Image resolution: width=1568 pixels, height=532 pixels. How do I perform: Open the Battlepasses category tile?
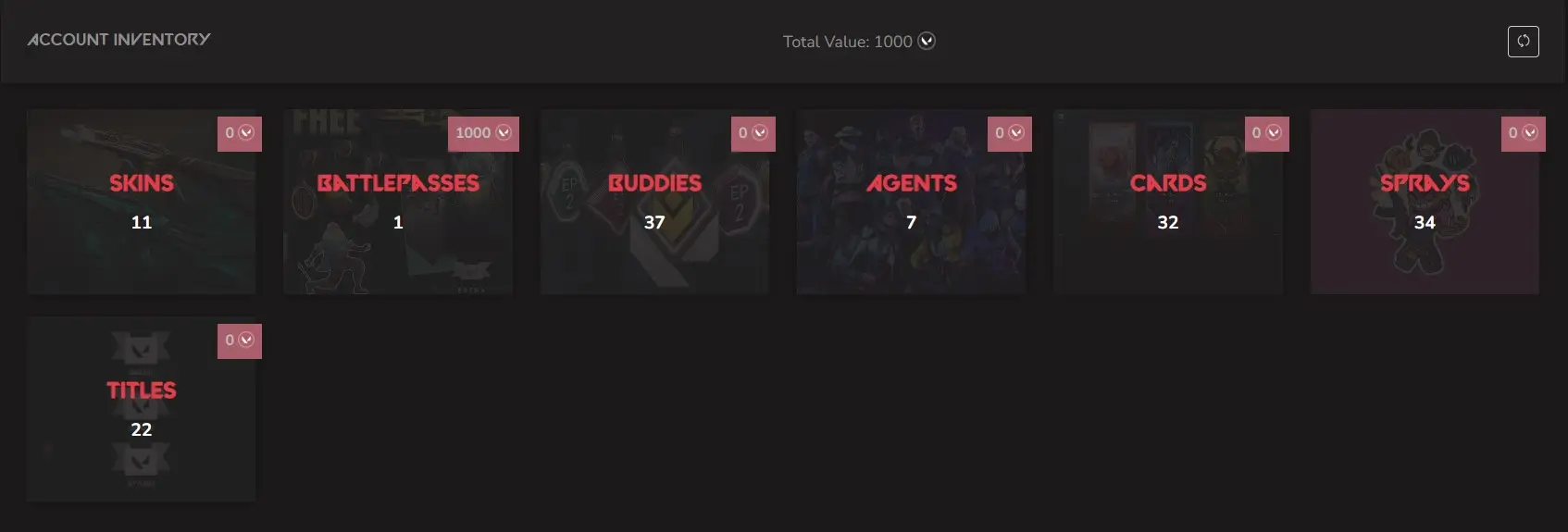tap(398, 202)
